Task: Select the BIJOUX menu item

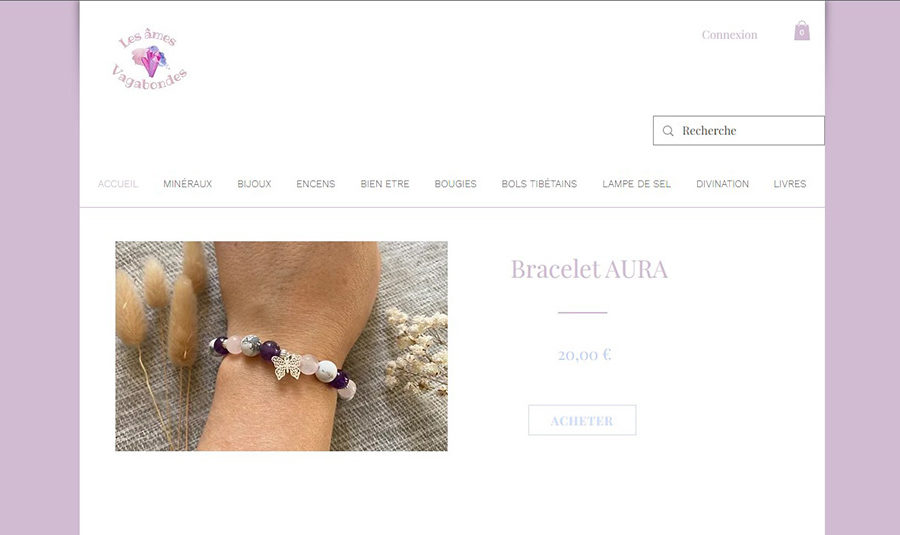Action: (254, 184)
